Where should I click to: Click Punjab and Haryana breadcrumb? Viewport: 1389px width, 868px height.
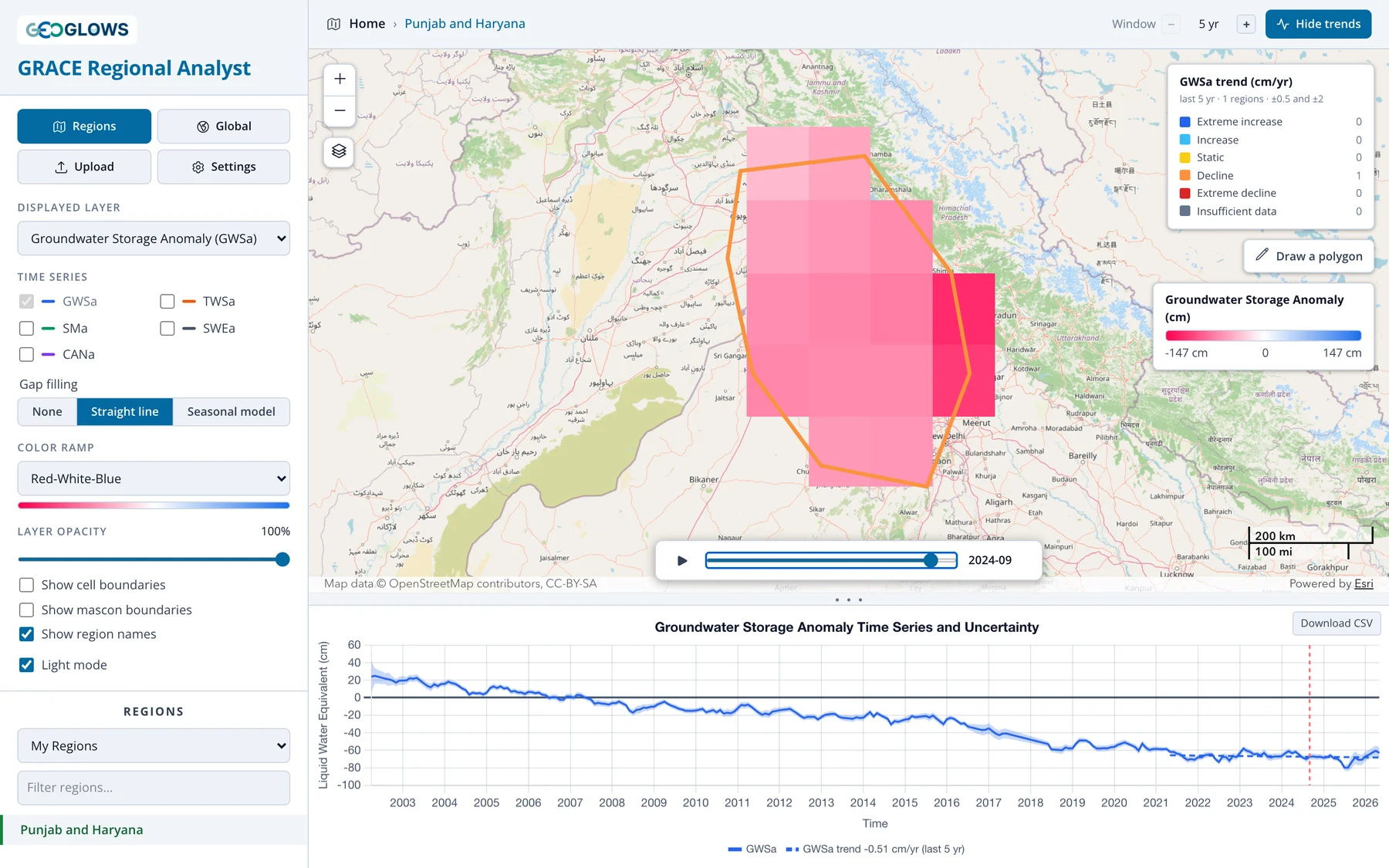465,24
